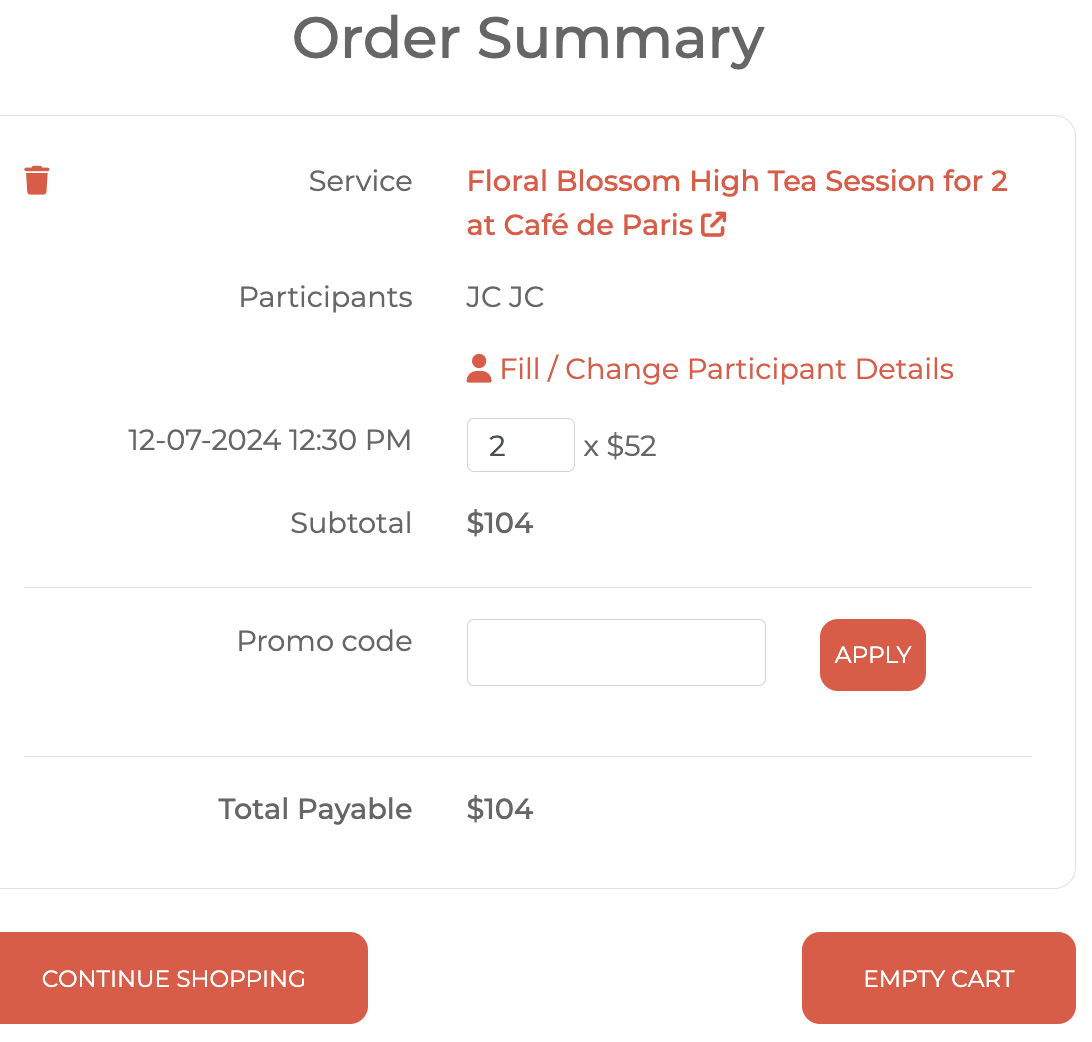Click the x $52 unit price
The height and width of the screenshot is (1042, 1092).
620,446
